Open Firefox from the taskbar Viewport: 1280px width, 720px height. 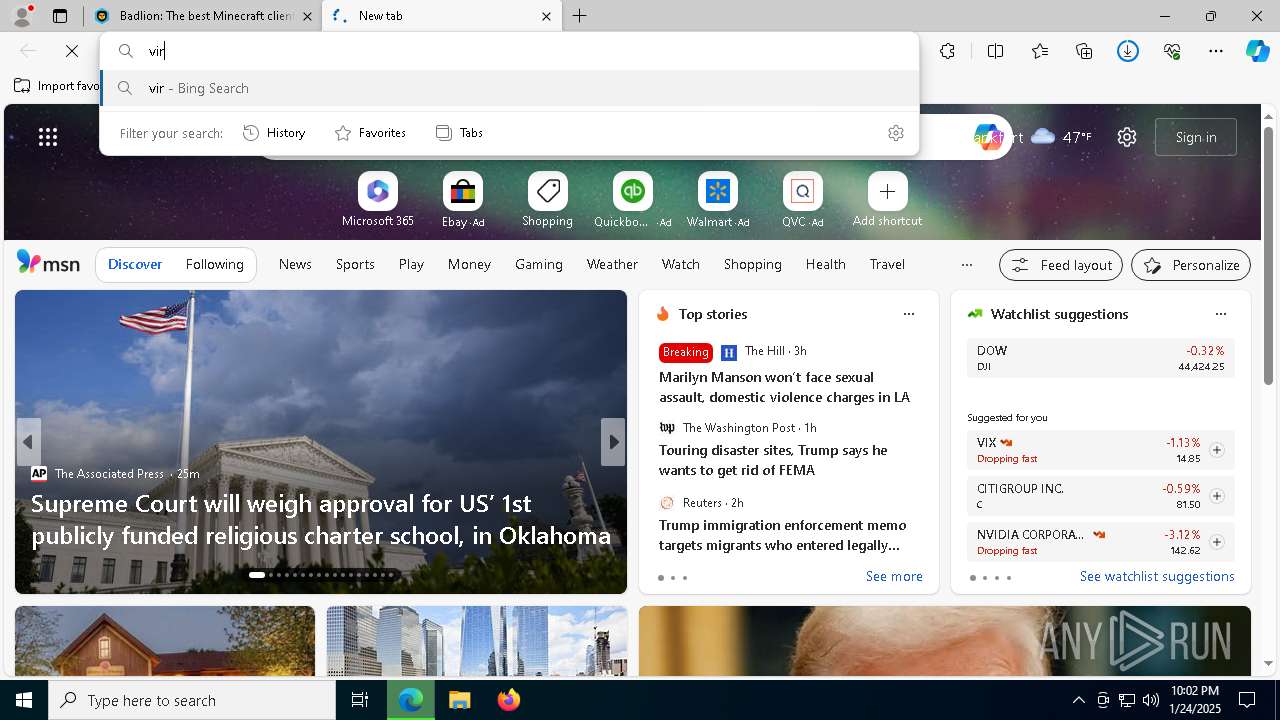tap(509, 700)
